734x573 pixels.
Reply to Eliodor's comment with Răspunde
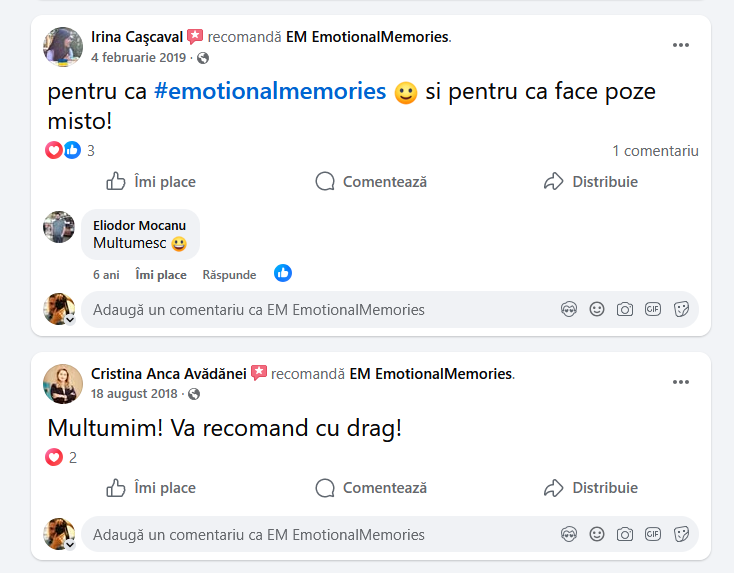pos(229,274)
